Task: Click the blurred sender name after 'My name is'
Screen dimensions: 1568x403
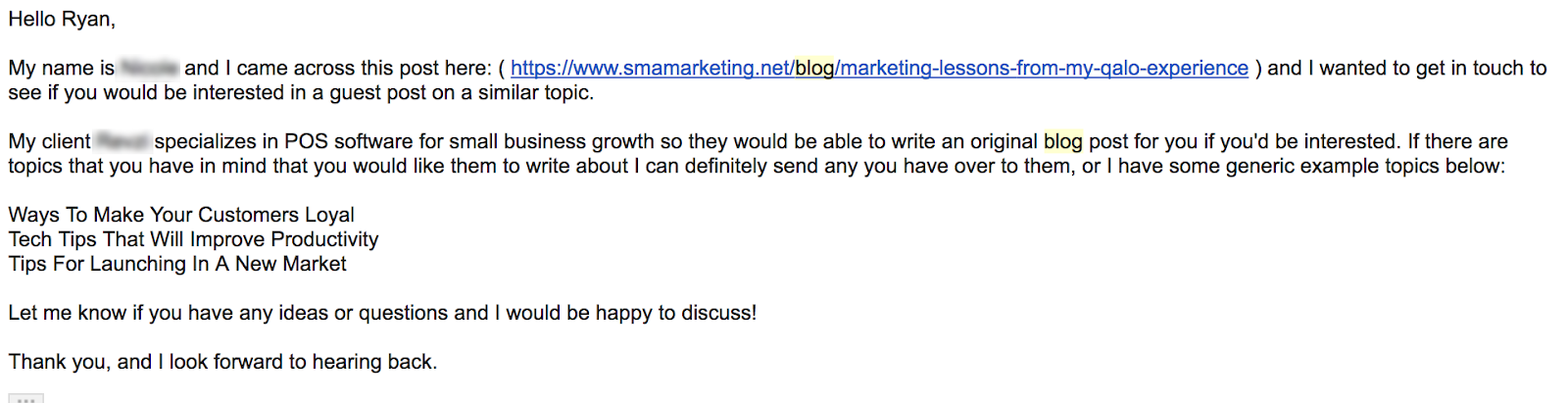Action: tap(149, 68)
